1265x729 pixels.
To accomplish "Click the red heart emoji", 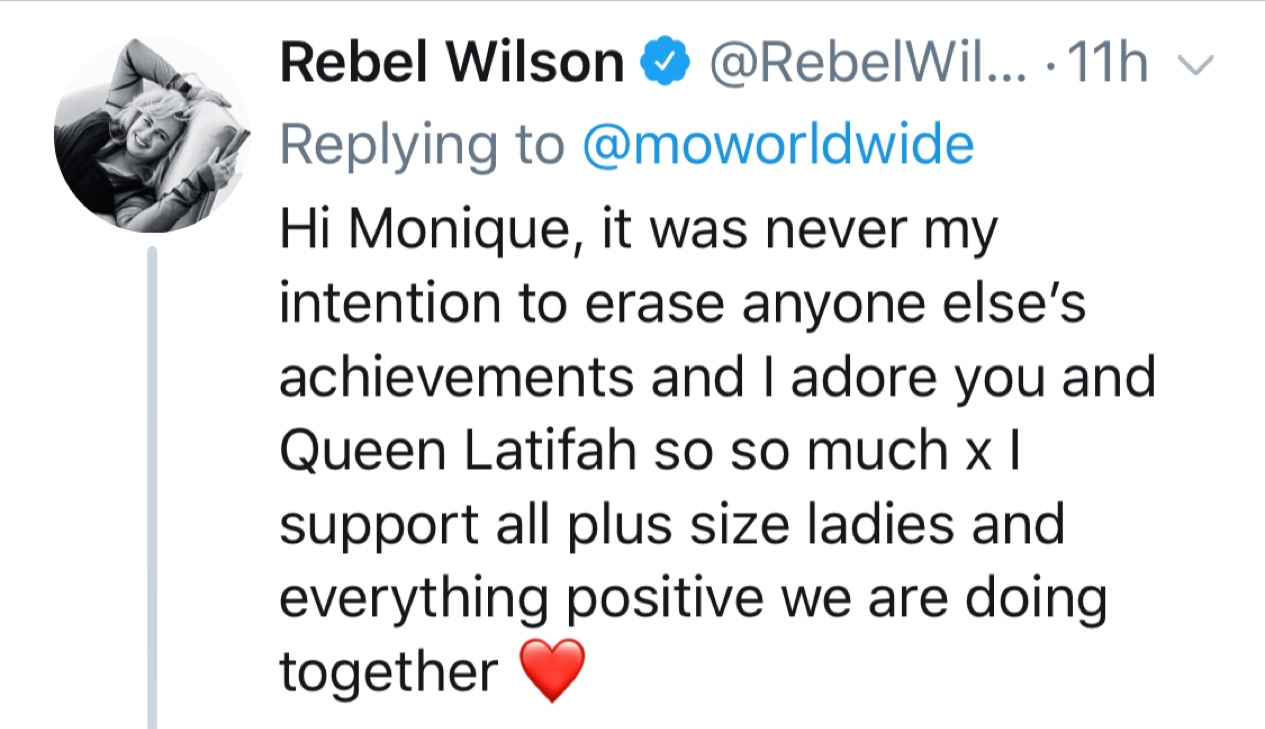I will (x=553, y=672).
